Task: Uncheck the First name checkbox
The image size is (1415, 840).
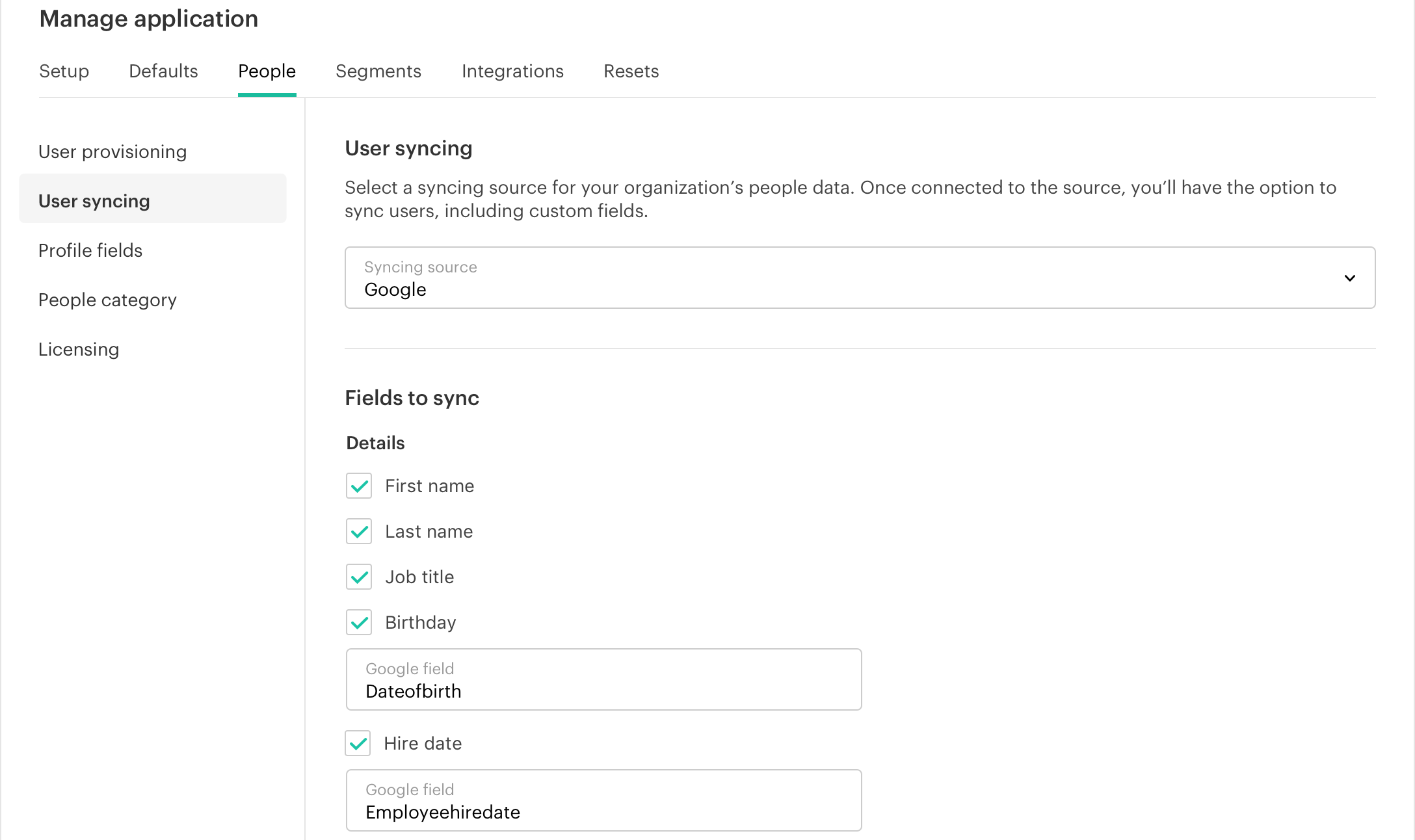Action: tap(359, 486)
